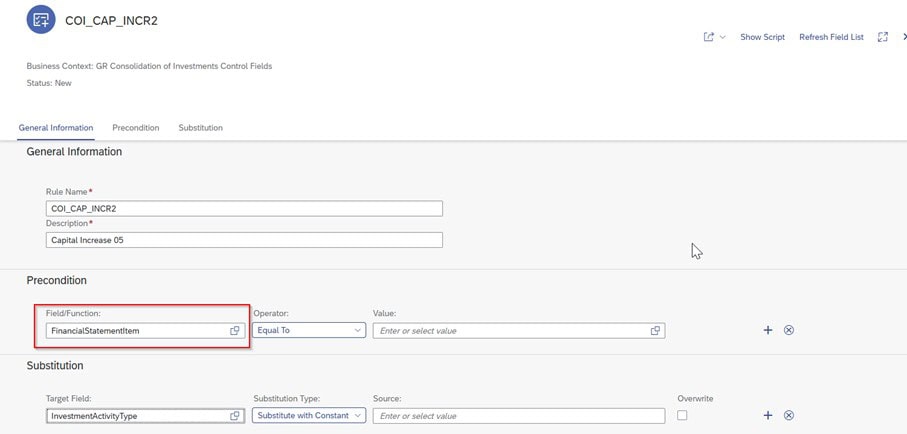The image size is (907, 434).
Task: Click the Description field containing Capital Increase 05
Action: click(x=244, y=240)
